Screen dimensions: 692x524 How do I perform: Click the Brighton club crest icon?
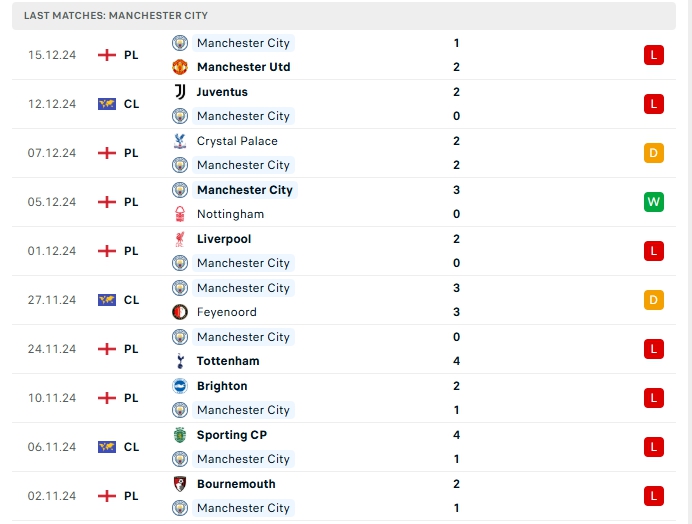tap(180, 386)
